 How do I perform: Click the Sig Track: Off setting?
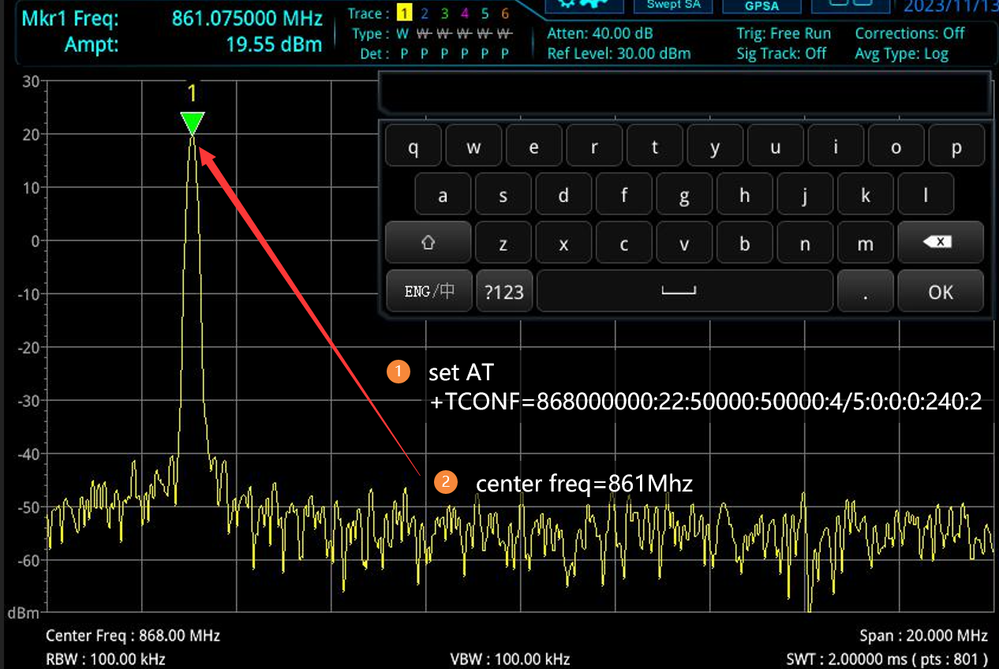(781, 54)
